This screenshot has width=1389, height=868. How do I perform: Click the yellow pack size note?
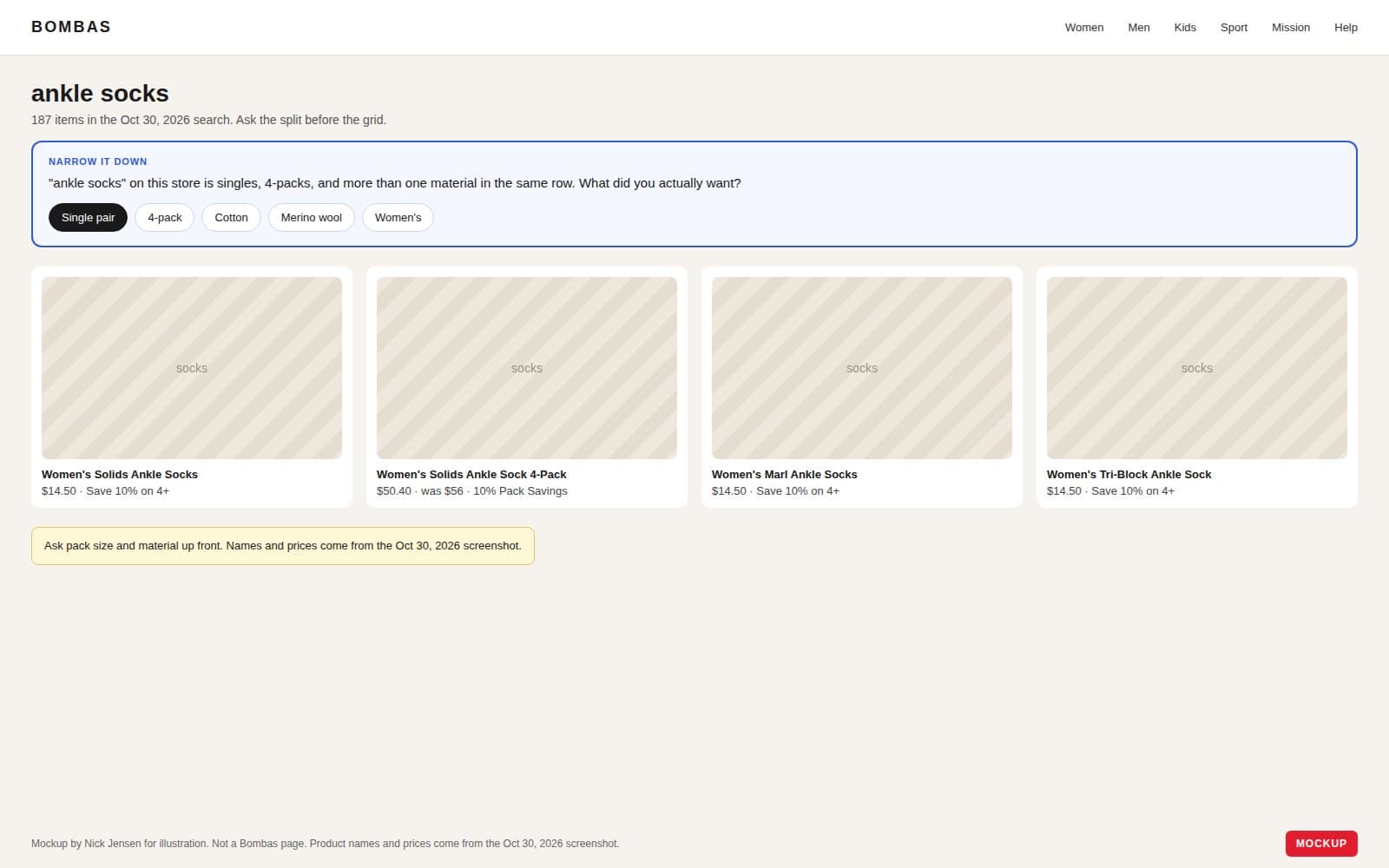coord(283,546)
